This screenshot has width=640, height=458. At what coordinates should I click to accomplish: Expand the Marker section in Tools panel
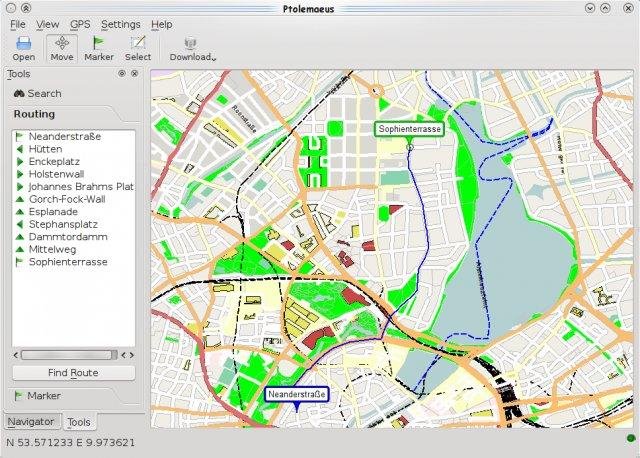point(44,396)
